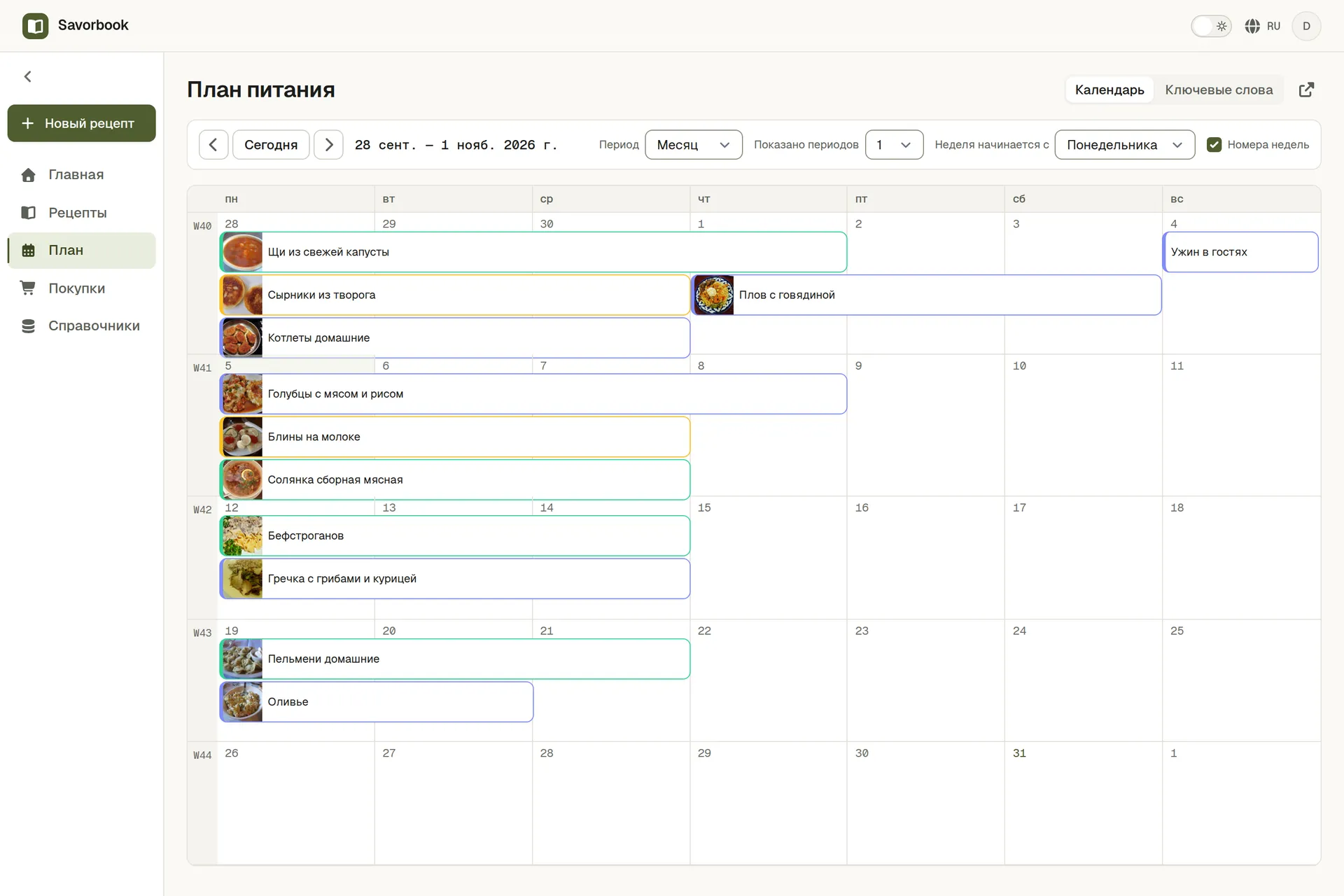
Task: Select W44 week number label
Action: tap(202, 755)
